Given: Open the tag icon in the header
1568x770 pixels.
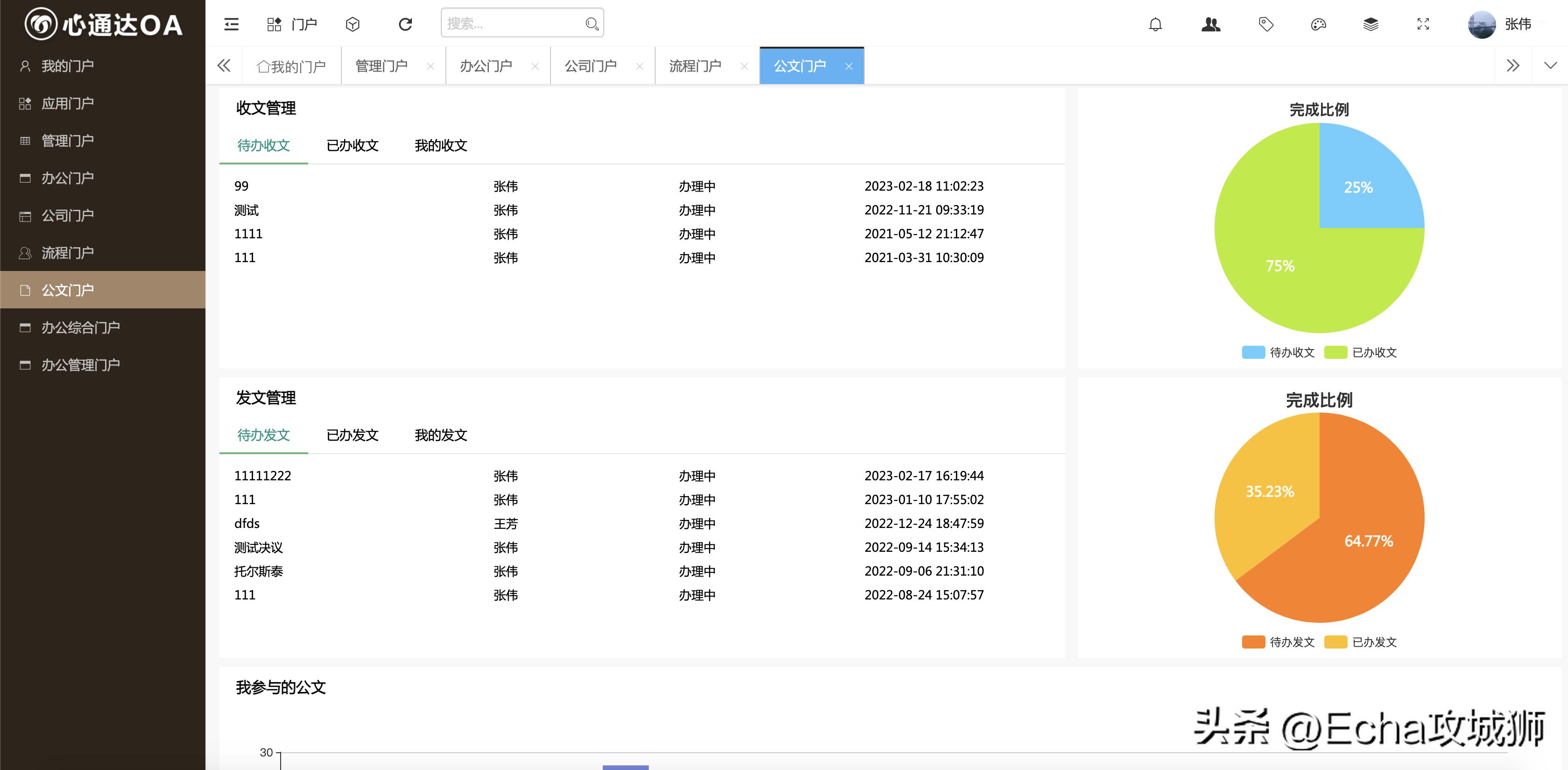Looking at the screenshot, I should click(x=1265, y=24).
